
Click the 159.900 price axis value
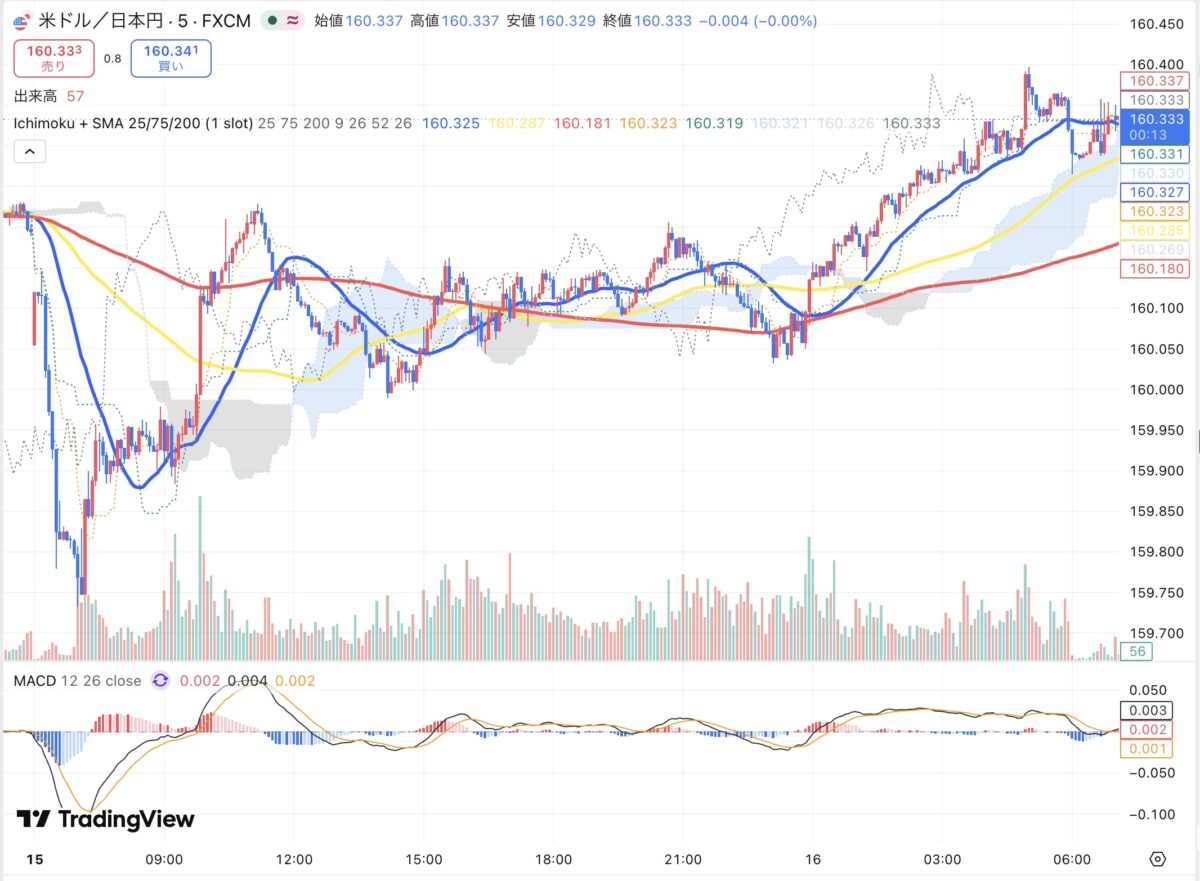(1156, 471)
